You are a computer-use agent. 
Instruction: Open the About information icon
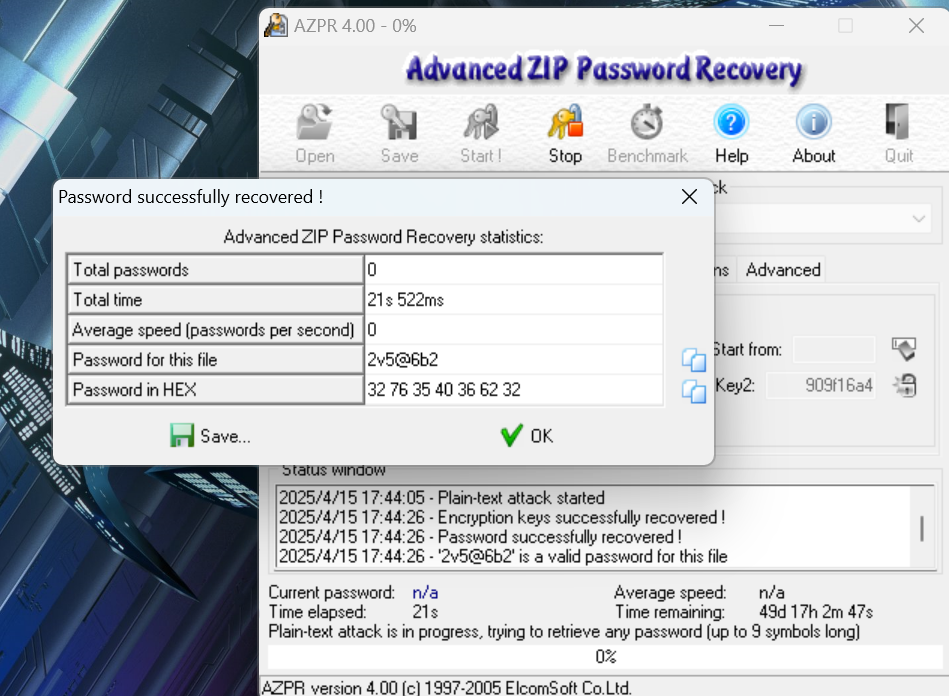813,123
